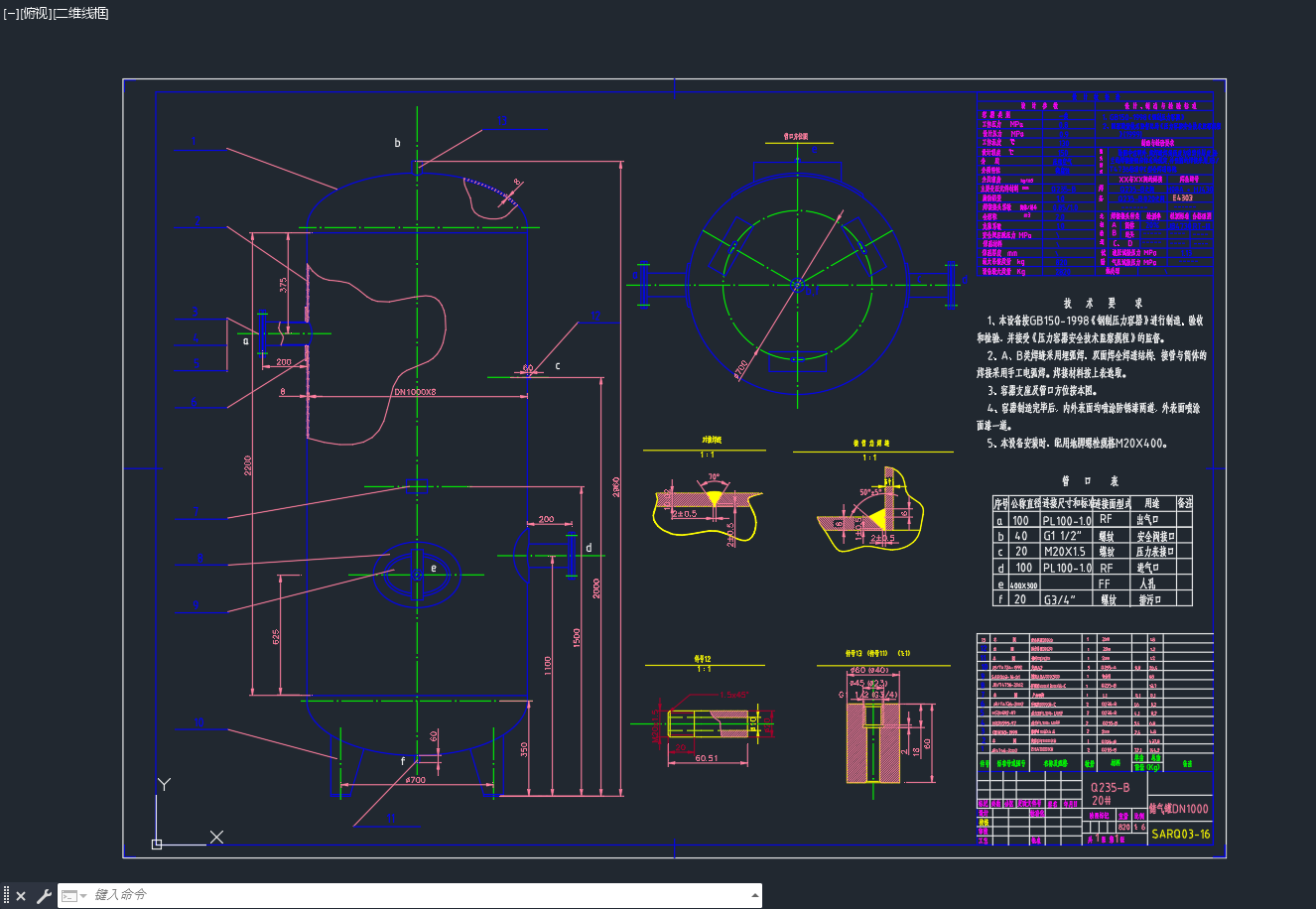Select the 2200 vertical dimension text
This screenshot has width=1316, height=909.
coord(248,464)
